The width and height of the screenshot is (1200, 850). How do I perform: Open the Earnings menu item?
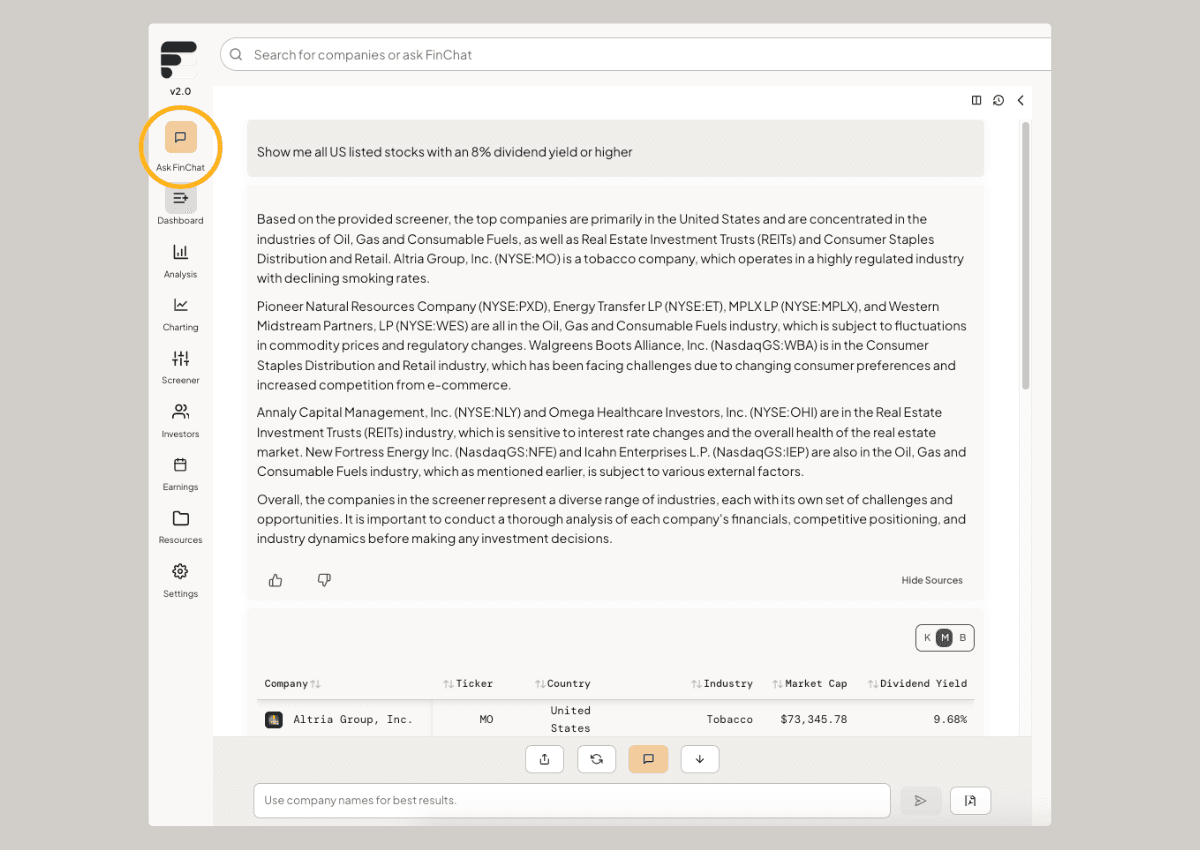tap(180, 472)
